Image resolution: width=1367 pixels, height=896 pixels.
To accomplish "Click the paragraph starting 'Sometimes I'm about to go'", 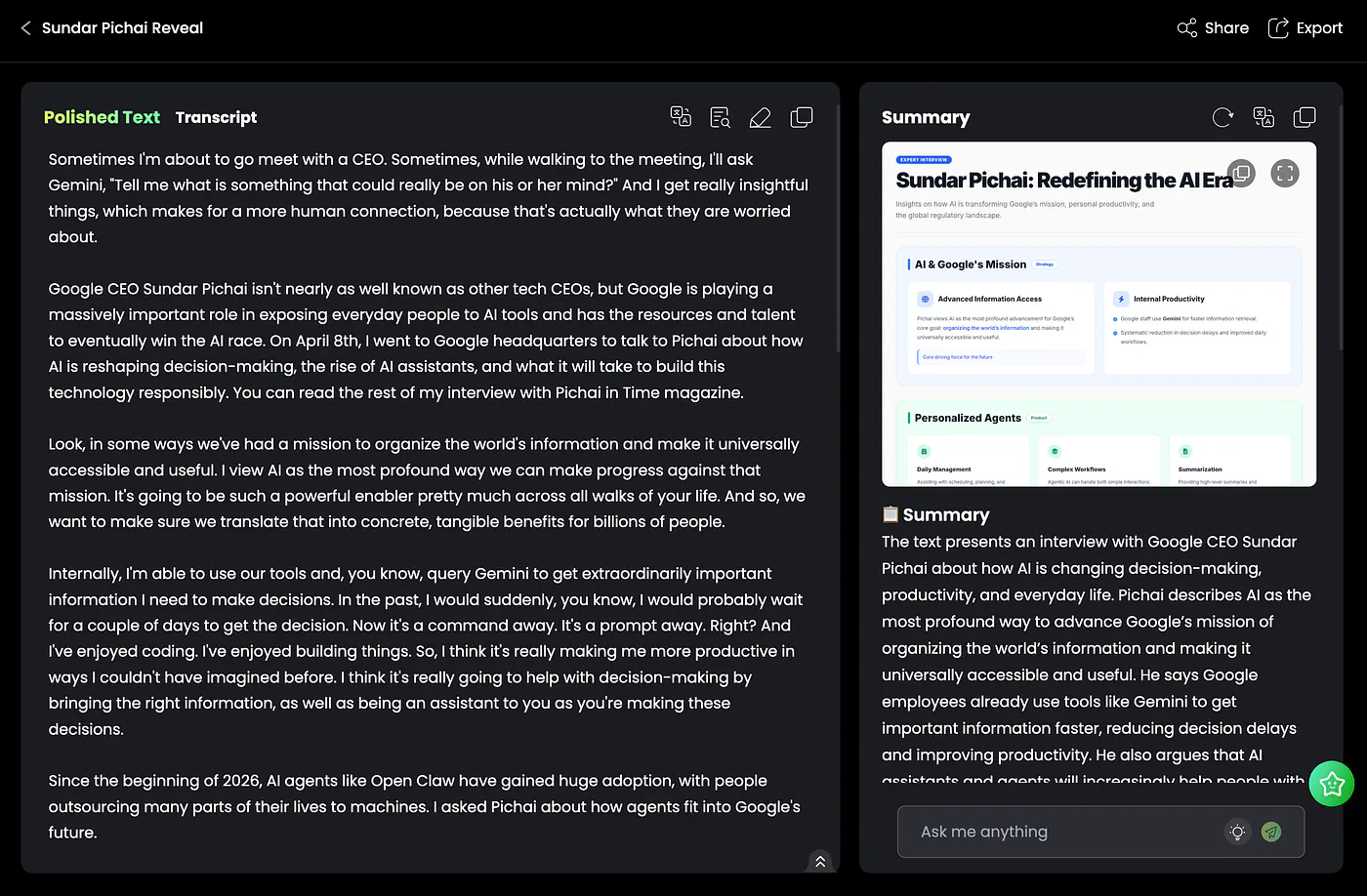I will tap(429, 198).
